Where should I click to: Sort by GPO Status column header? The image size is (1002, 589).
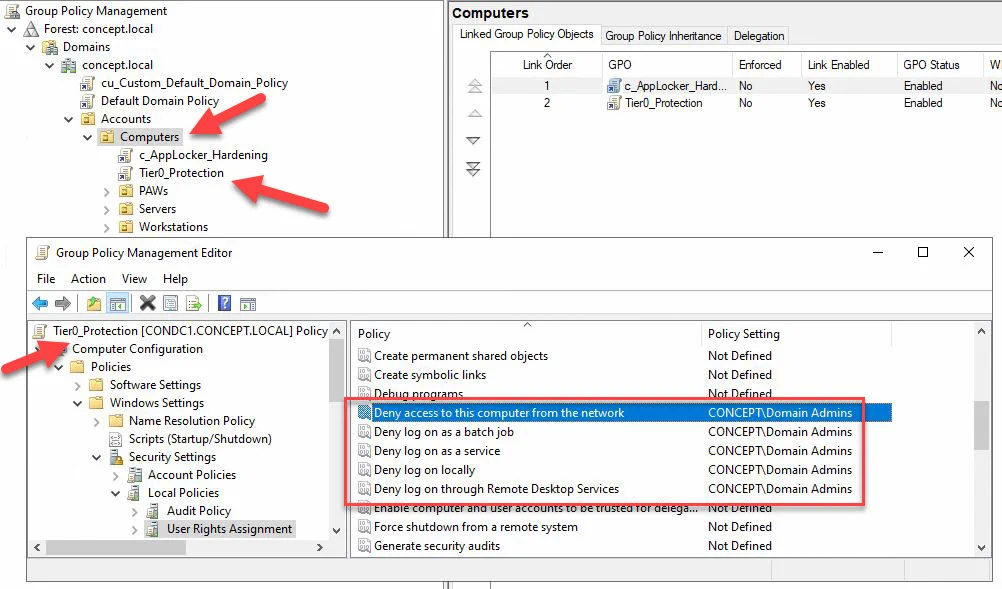click(x=939, y=65)
